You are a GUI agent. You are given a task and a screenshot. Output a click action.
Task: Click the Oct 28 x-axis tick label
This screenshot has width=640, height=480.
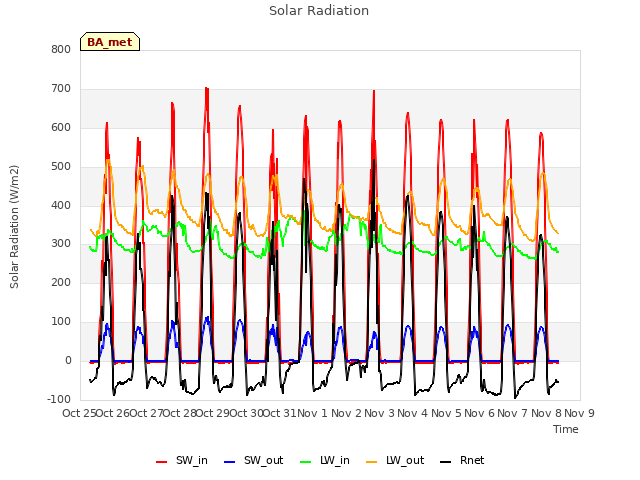point(180,413)
